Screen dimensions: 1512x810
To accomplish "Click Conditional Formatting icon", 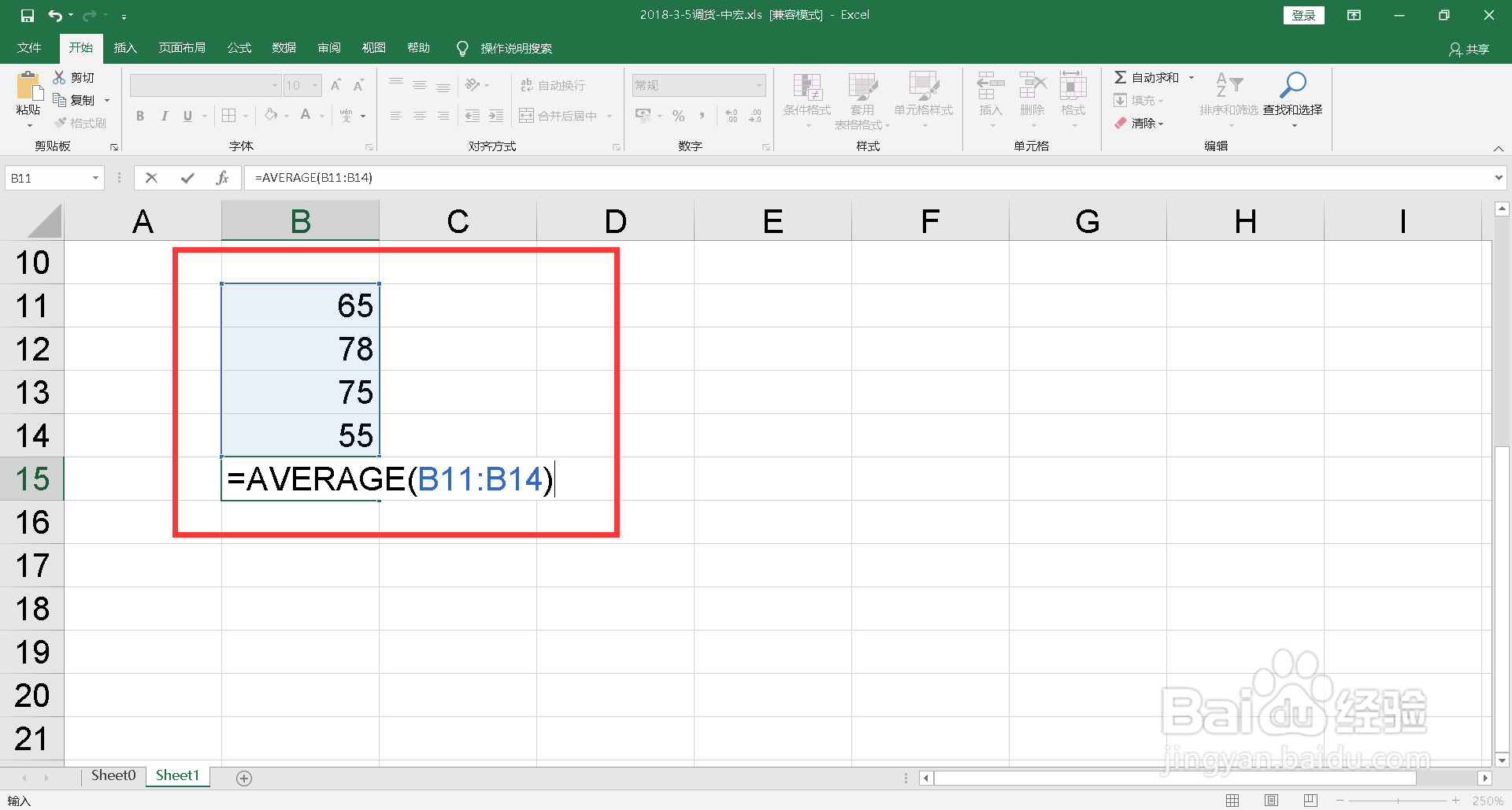I will click(807, 87).
